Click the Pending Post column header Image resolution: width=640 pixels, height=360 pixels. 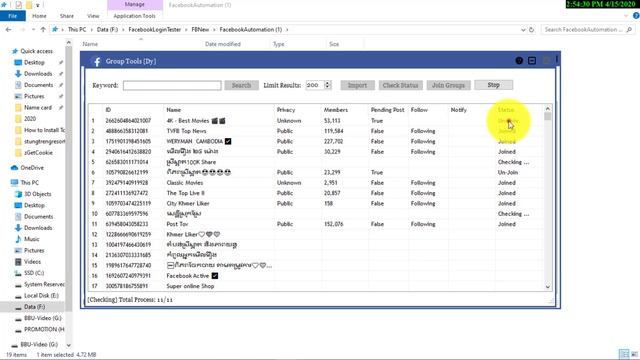point(387,110)
